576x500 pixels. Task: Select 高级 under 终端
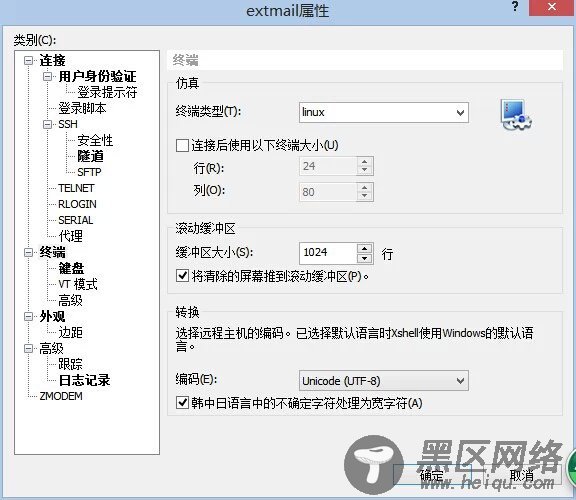[x=71, y=301]
